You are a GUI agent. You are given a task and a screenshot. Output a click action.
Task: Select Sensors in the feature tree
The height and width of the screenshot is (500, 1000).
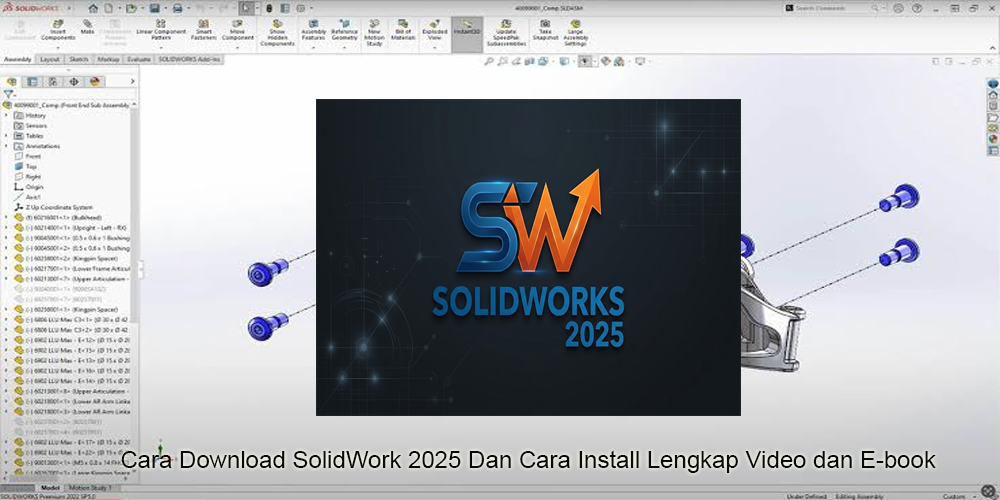coord(31,126)
